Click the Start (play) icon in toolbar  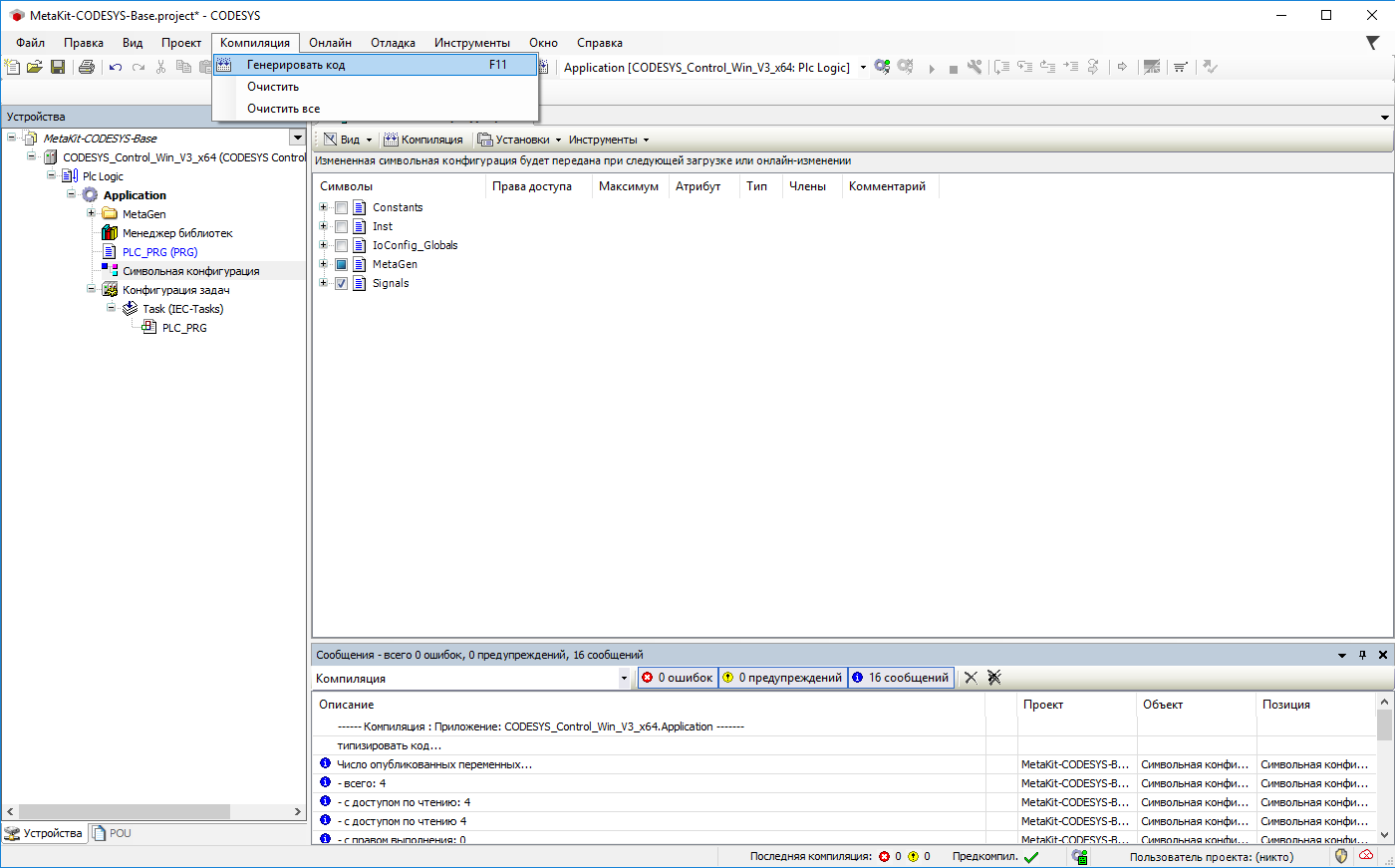pyautogui.click(x=932, y=68)
